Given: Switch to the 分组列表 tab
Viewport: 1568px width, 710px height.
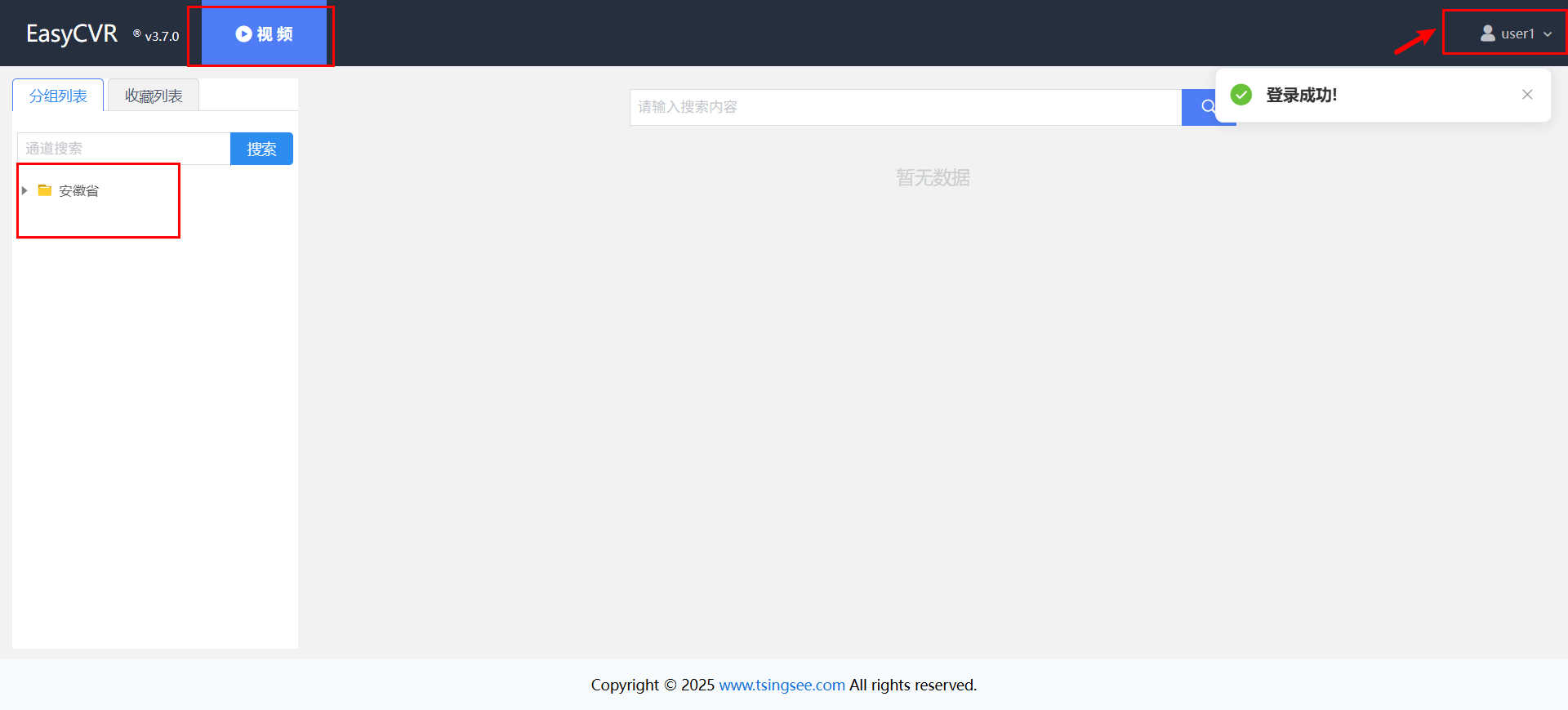Looking at the screenshot, I should [x=58, y=96].
